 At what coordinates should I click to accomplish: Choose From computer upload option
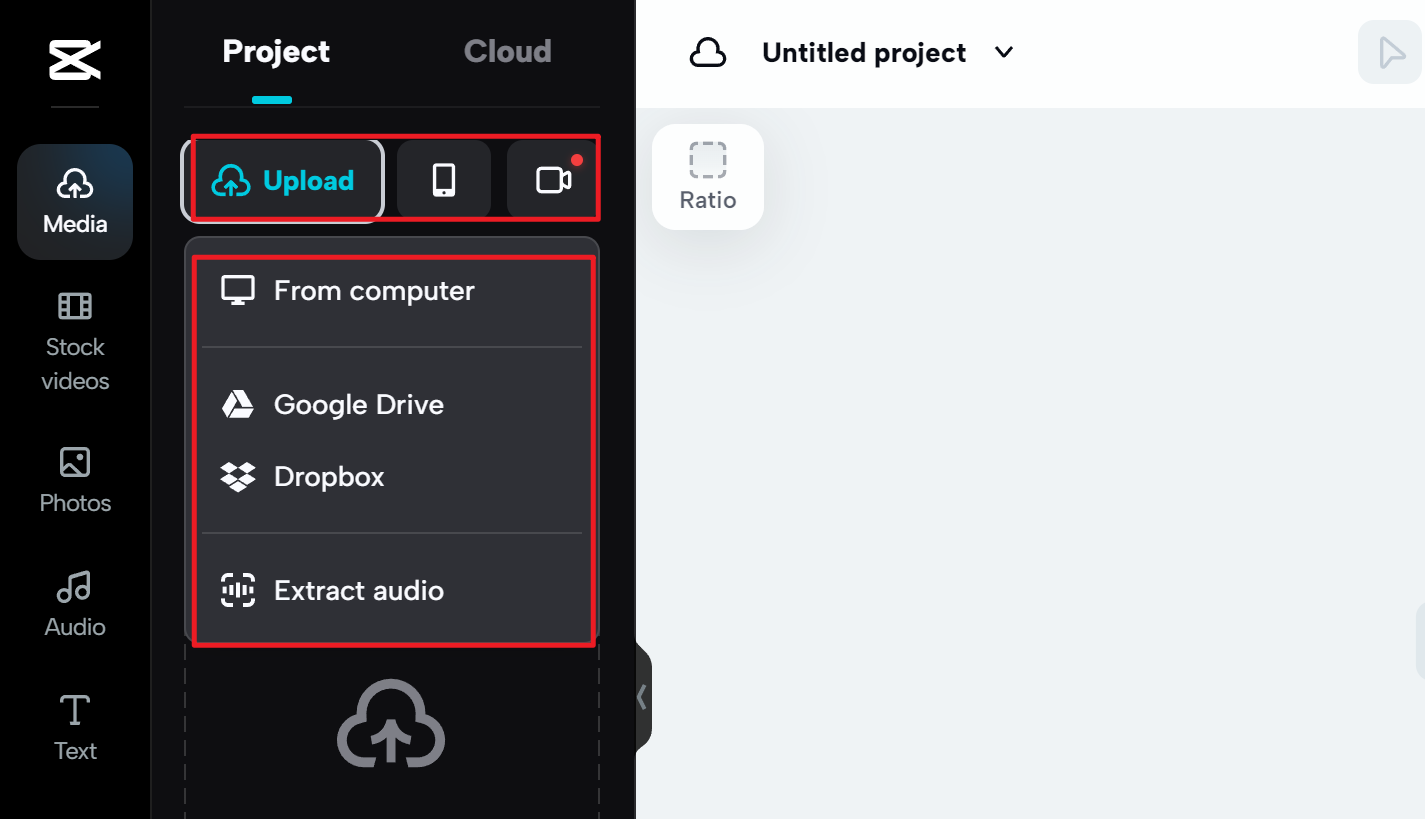coord(374,291)
